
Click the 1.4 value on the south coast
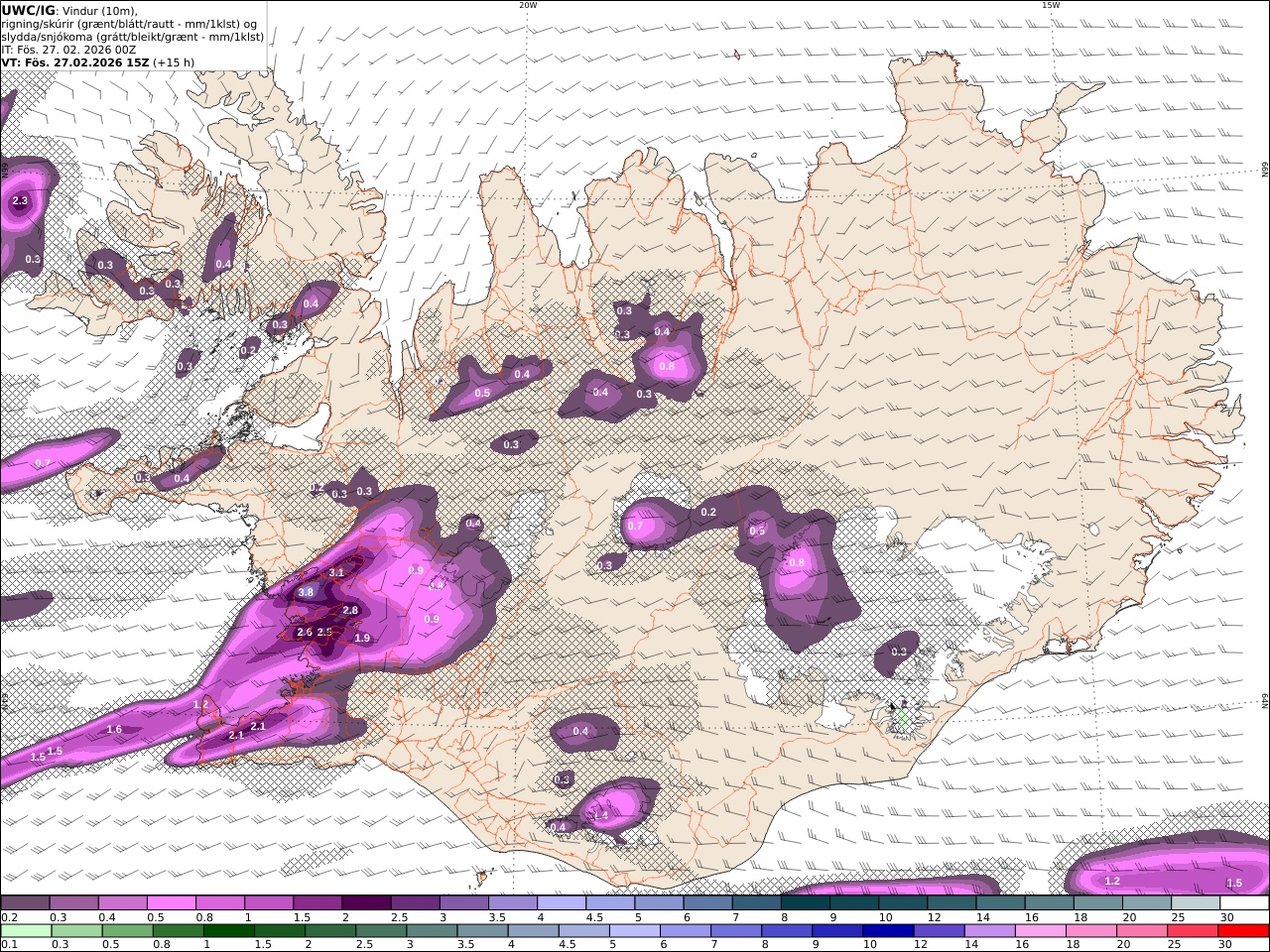click(x=599, y=815)
